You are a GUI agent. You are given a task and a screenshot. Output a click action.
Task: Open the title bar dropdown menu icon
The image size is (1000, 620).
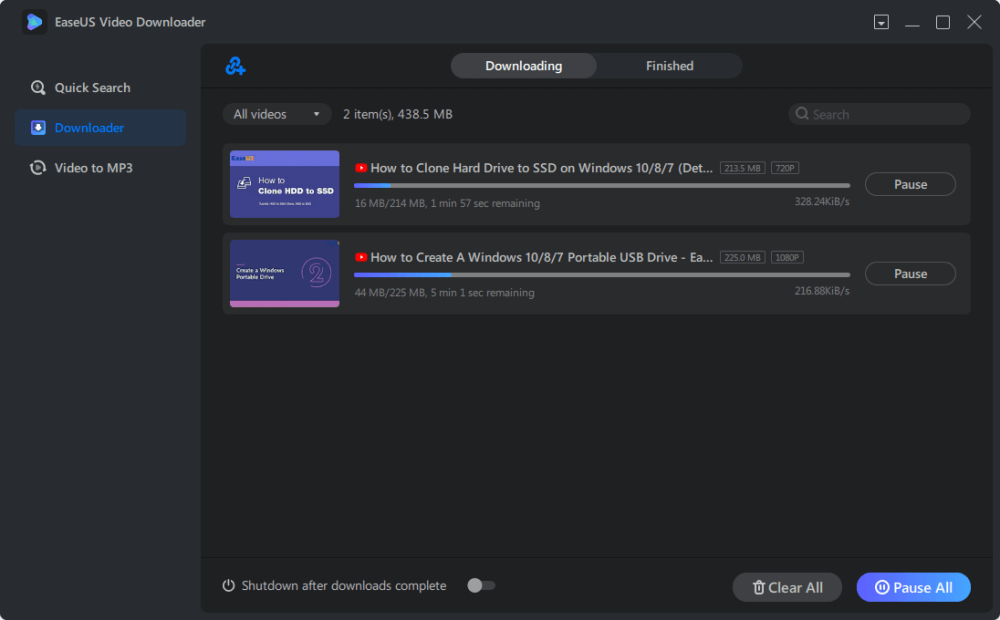click(x=881, y=22)
